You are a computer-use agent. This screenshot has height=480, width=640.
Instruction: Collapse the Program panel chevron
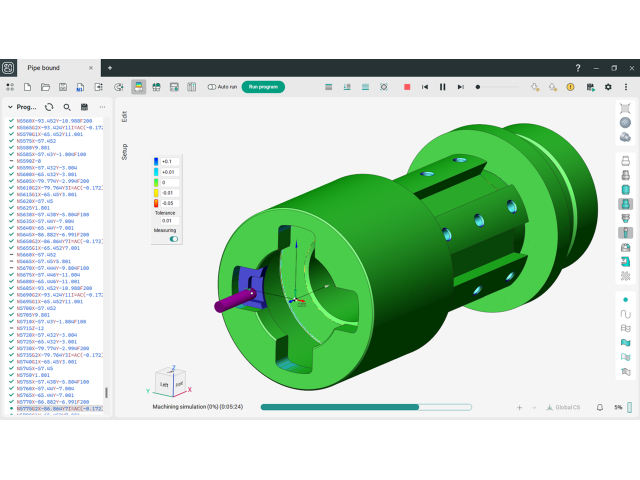10,107
